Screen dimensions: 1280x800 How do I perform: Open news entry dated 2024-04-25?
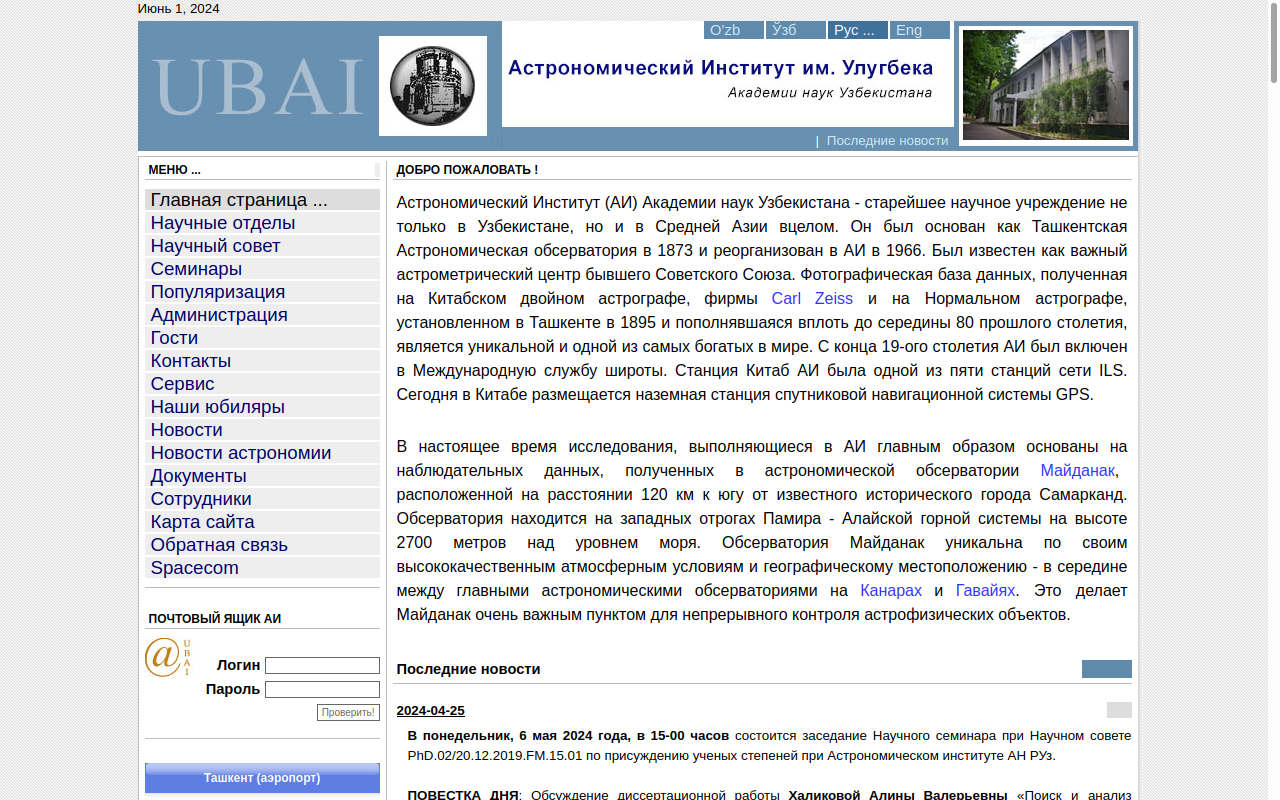tap(431, 711)
